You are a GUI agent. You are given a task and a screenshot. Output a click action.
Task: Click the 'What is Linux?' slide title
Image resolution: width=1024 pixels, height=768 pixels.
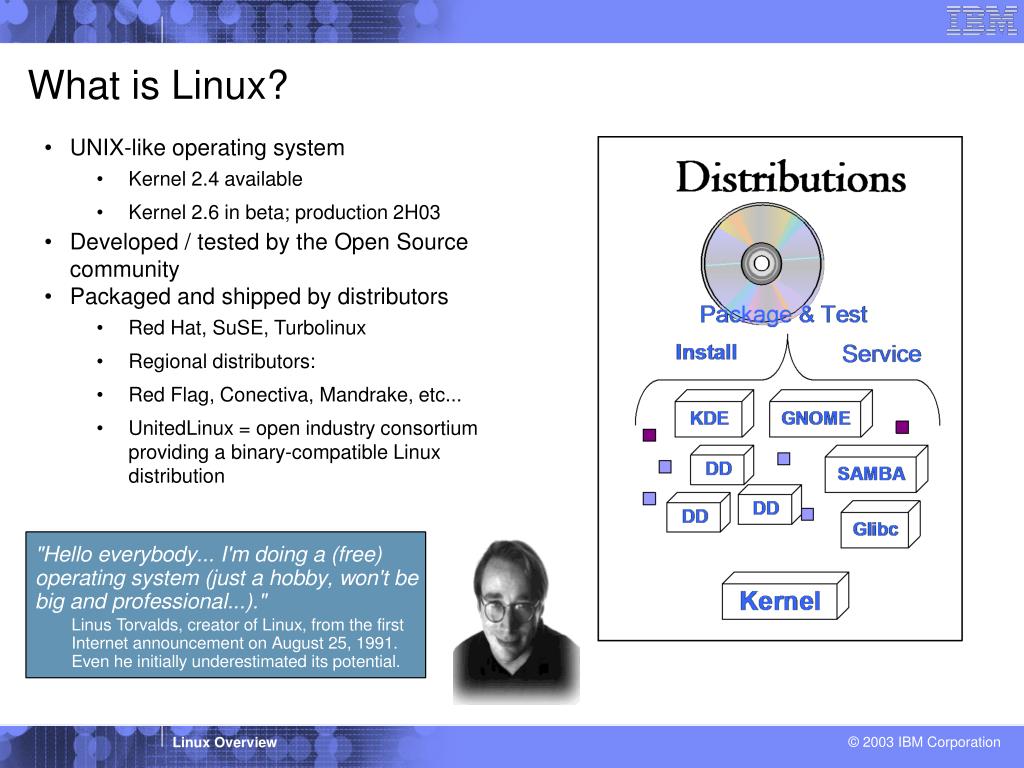[x=157, y=85]
